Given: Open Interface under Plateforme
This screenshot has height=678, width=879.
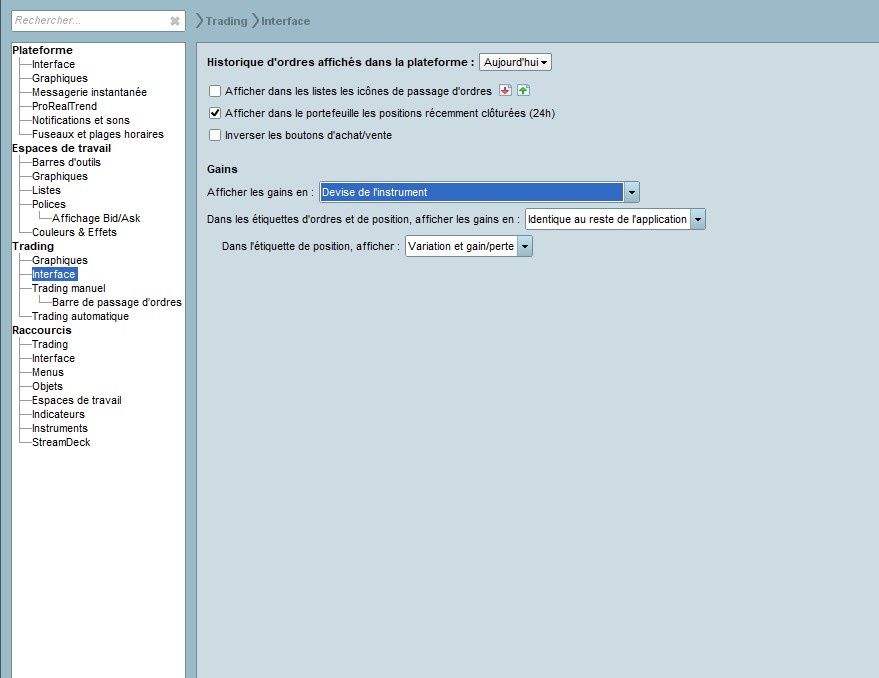Looking at the screenshot, I should click(53, 64).
